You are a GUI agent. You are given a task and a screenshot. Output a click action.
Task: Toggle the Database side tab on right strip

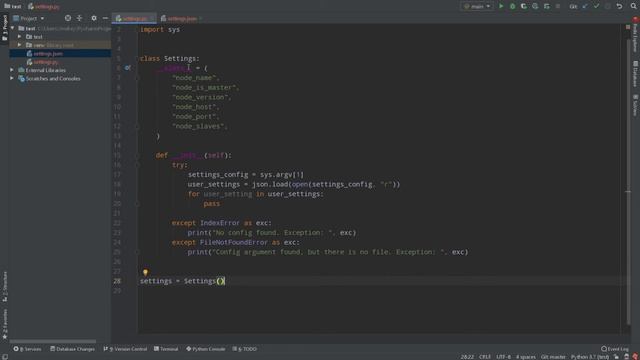(x=636, y=74)
